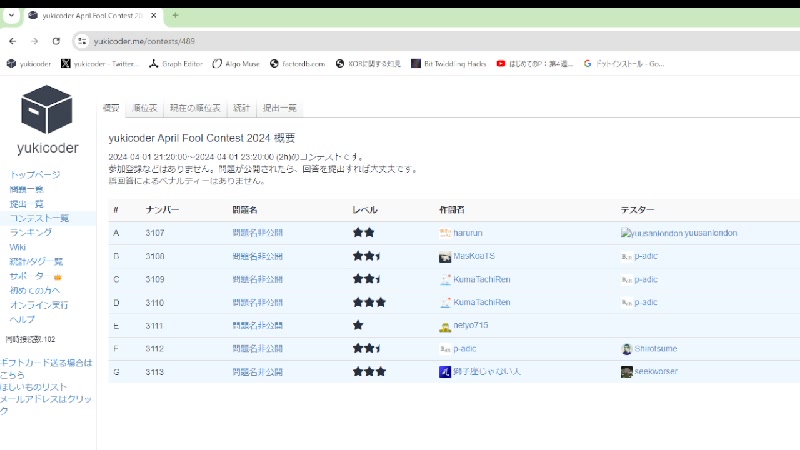The image size is (800, 450).
Task: Open problem 3111 title link
Action: pyautogui.click(x=258, y=326)
